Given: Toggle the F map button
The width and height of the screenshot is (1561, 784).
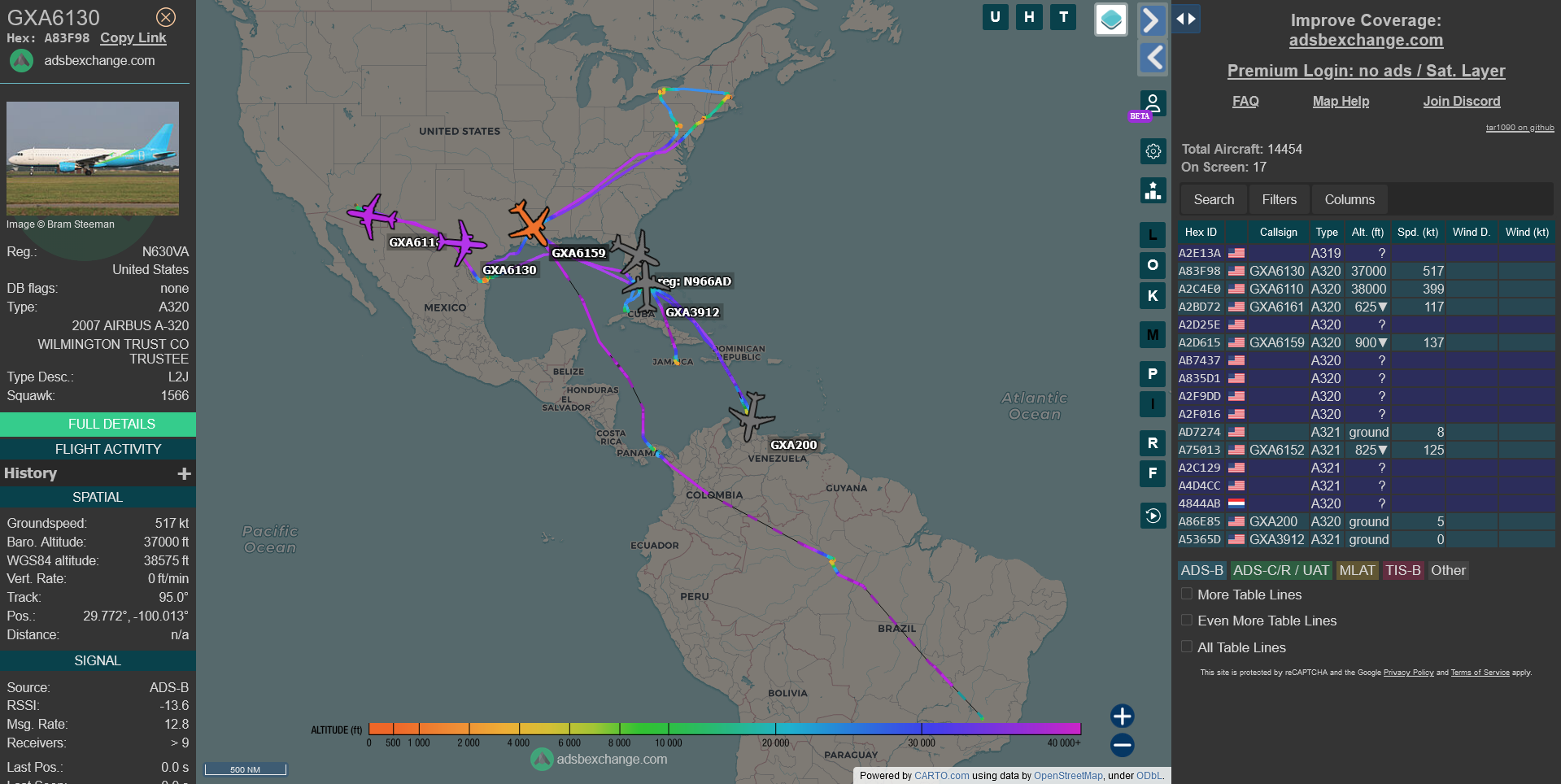Looking at the screenshot, I should tap(1153, 473).
